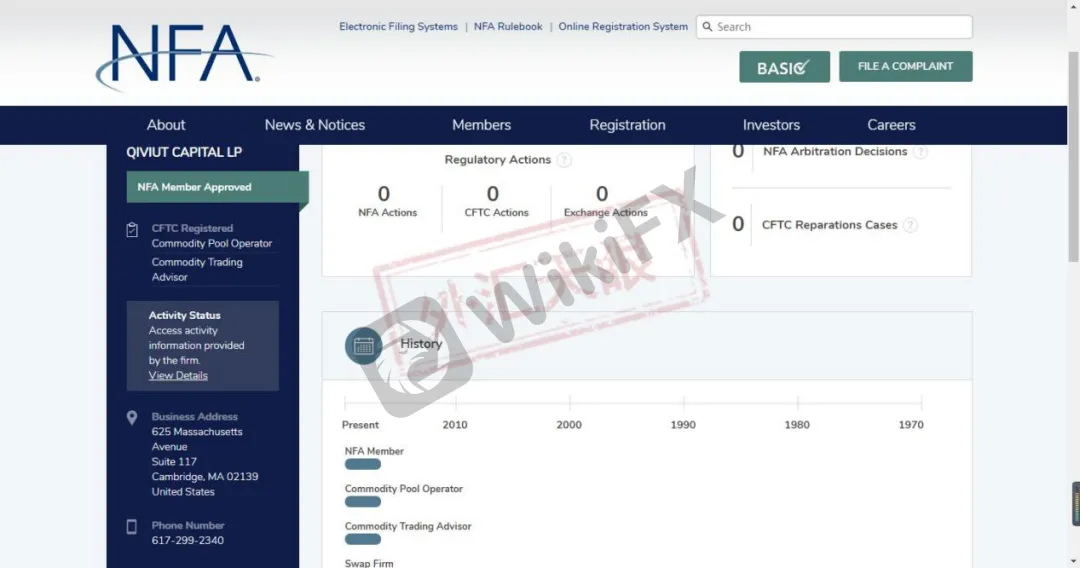1080x568 pixels.
Task: Open Electronic Filing Systems link
Action: [x=398, y=27]
